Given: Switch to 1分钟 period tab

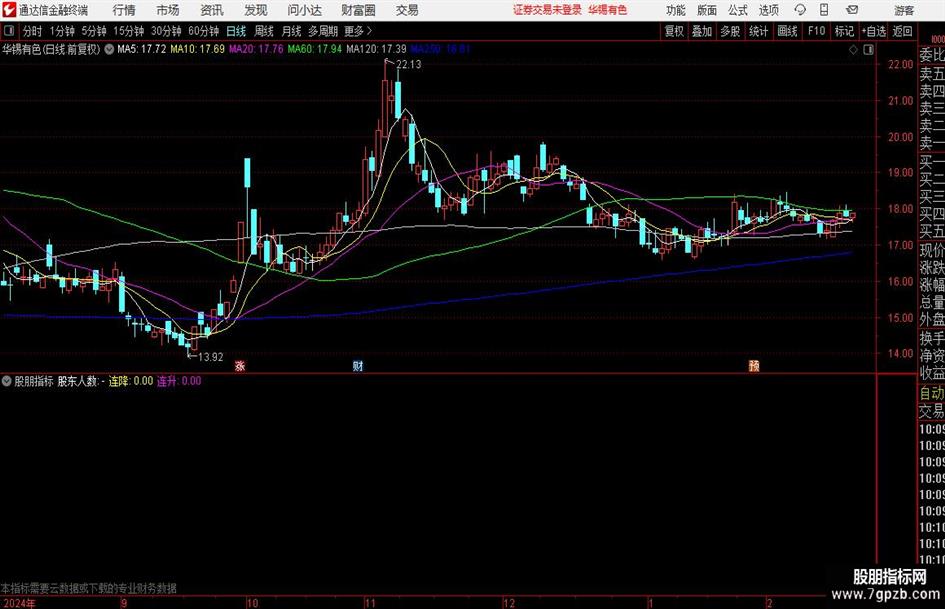Looking at the screenshot, I should click(61, 31).
